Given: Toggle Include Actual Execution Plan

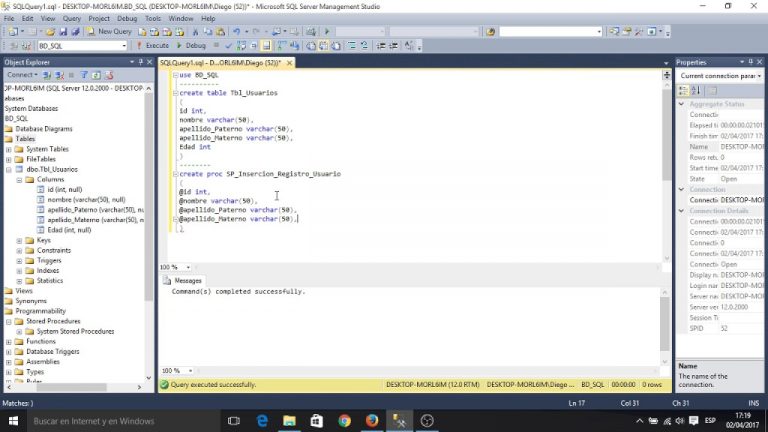Looking at the screenshot, I should click(281, 46).
